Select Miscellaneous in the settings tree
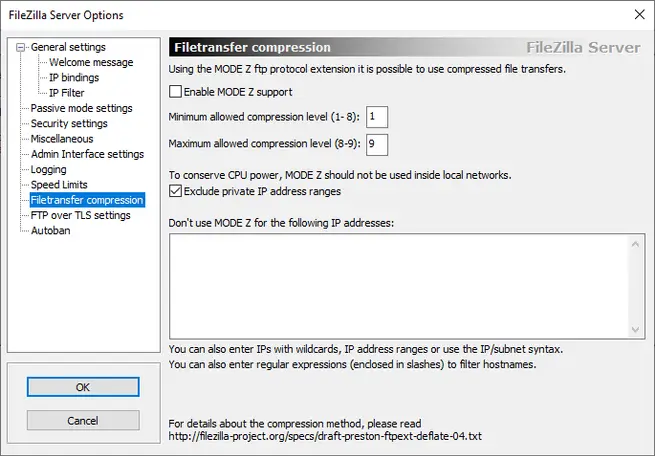Image resolution: width=655 pixels, height=456 pixels. 62,139
